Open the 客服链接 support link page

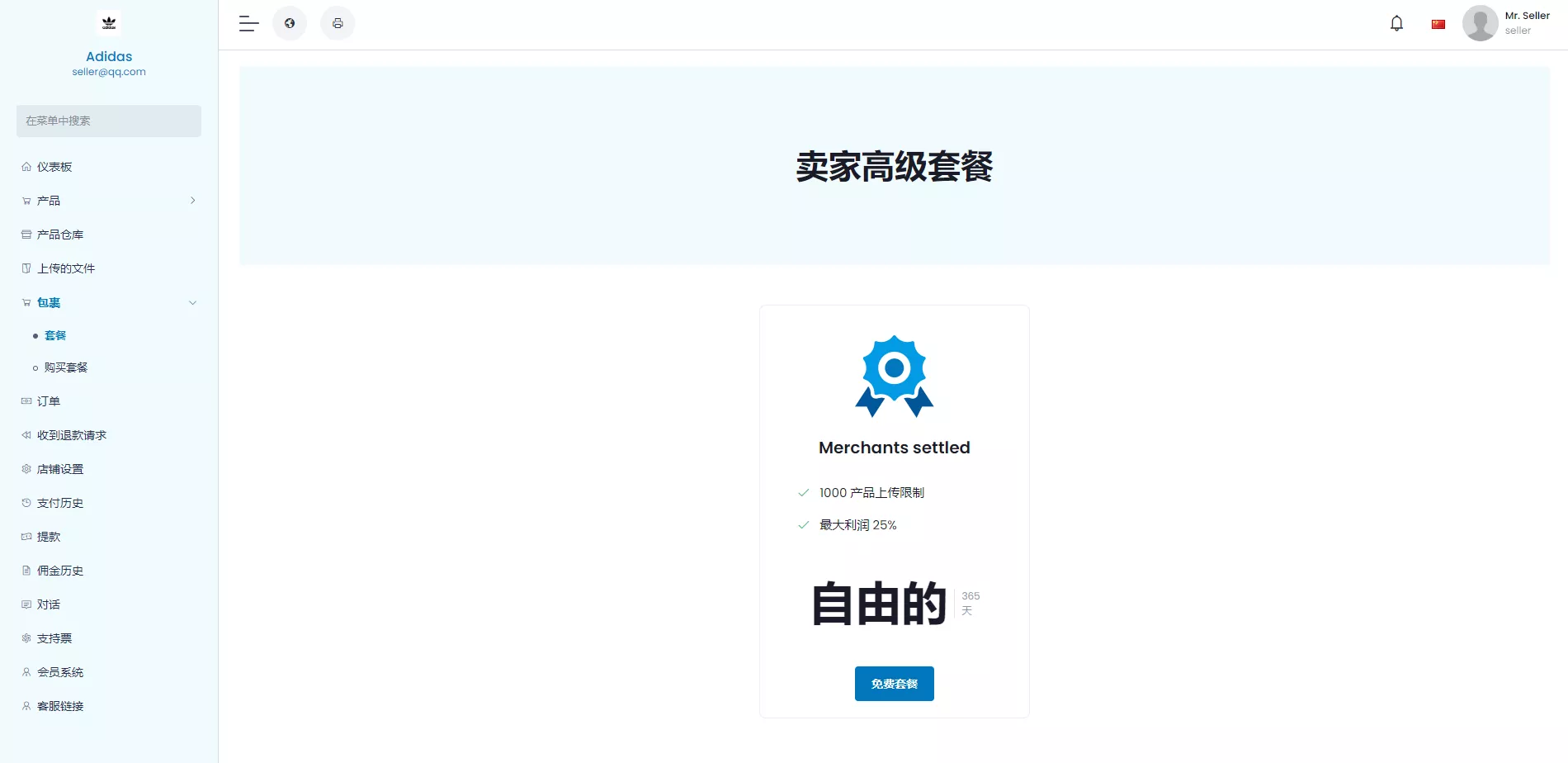[x=59, y=706]
